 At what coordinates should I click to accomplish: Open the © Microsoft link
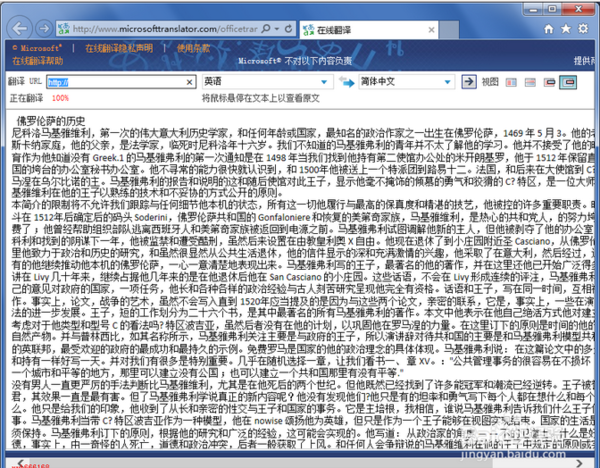point(37,48)
